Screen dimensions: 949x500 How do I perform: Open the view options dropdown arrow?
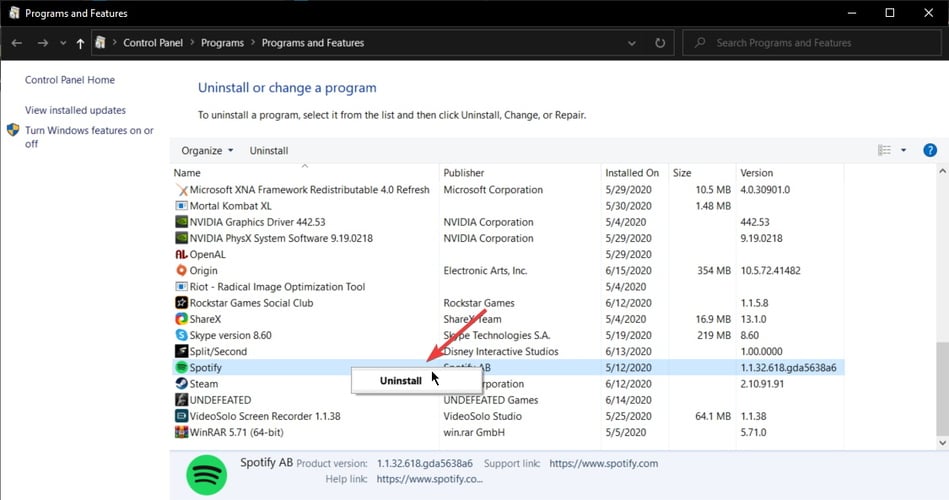tap(904, 150)
